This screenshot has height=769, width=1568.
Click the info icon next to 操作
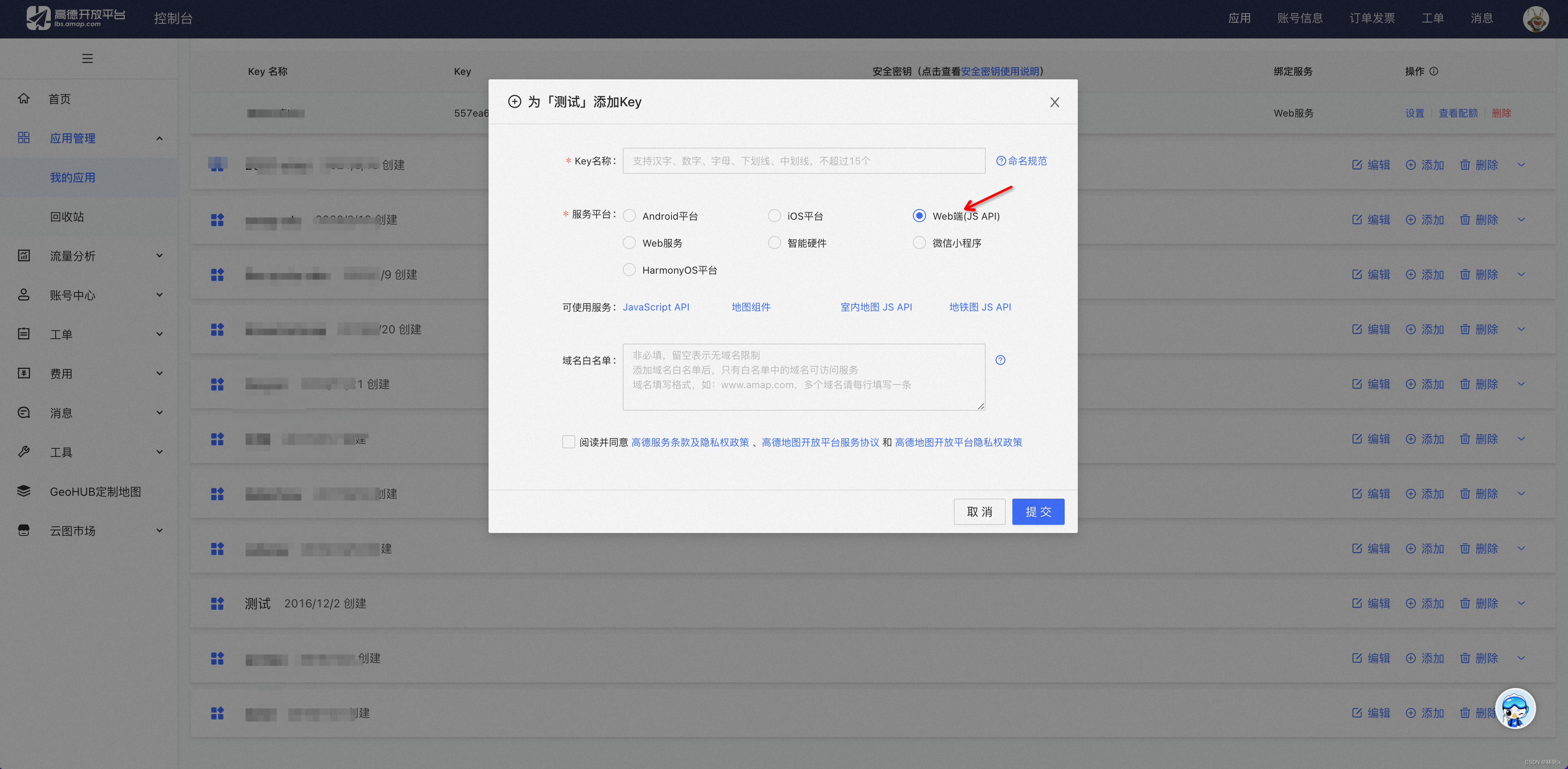(1434, 71)
